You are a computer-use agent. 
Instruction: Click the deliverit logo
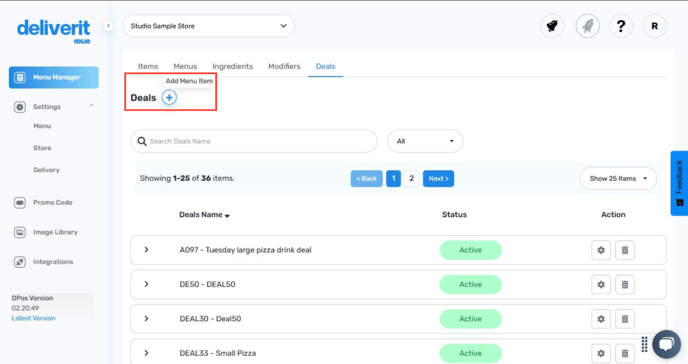pyautogui.click(x=54, y=31)
